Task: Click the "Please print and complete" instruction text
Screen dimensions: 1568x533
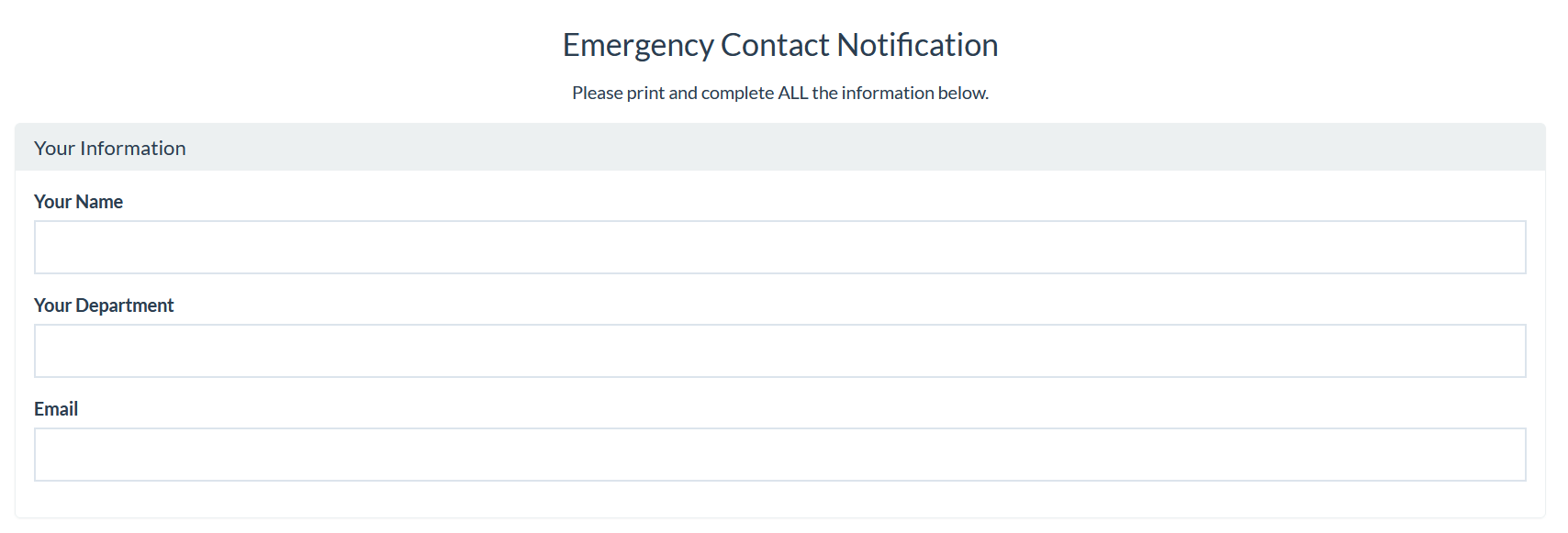Action: click(779, 93)
